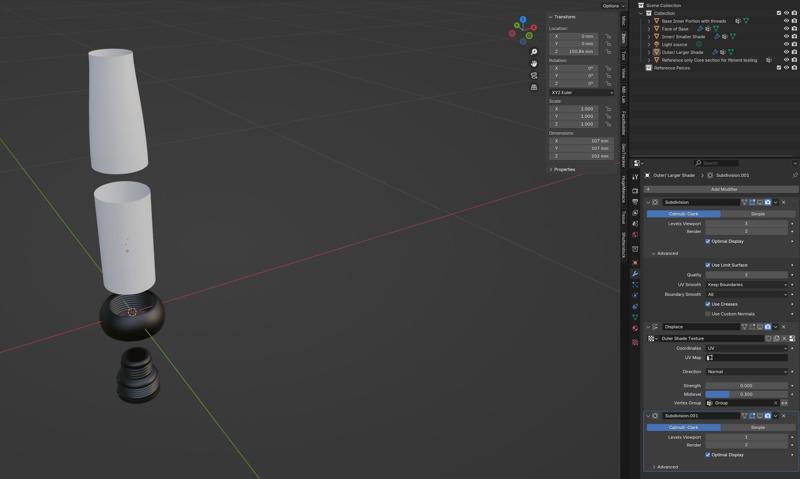Lock the X location icon
This screenshot has width=800, height=479.
608,36
